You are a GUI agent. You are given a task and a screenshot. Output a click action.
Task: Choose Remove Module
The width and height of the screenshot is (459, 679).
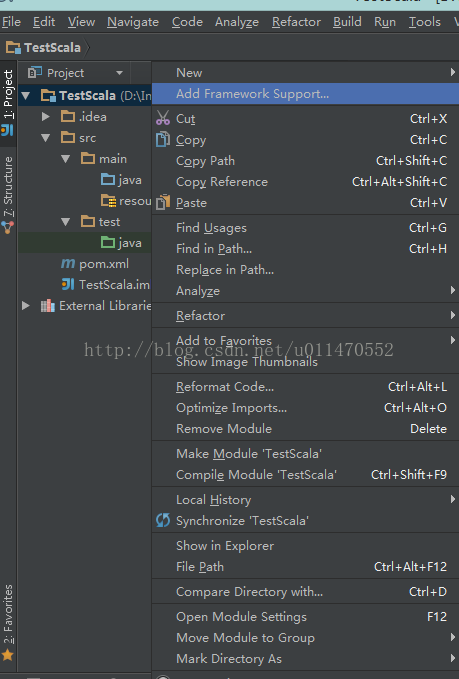click(x=305, y=429)
